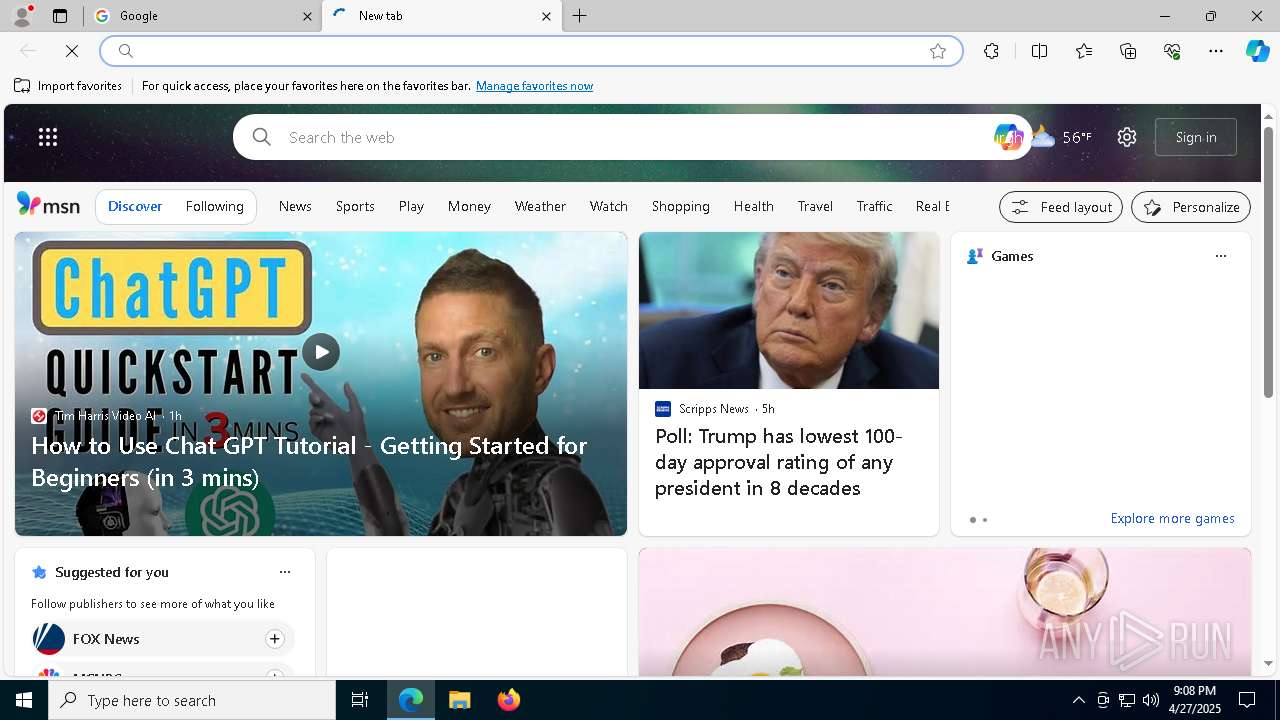Open the Play category
The height and width of the screenshot is (720, 1280).
411,206
